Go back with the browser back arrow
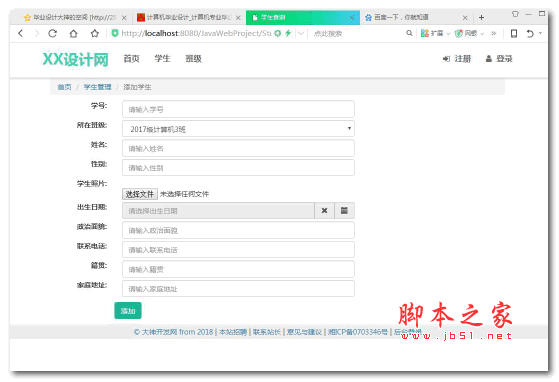The image size is (559, 382). coord(21,33)
